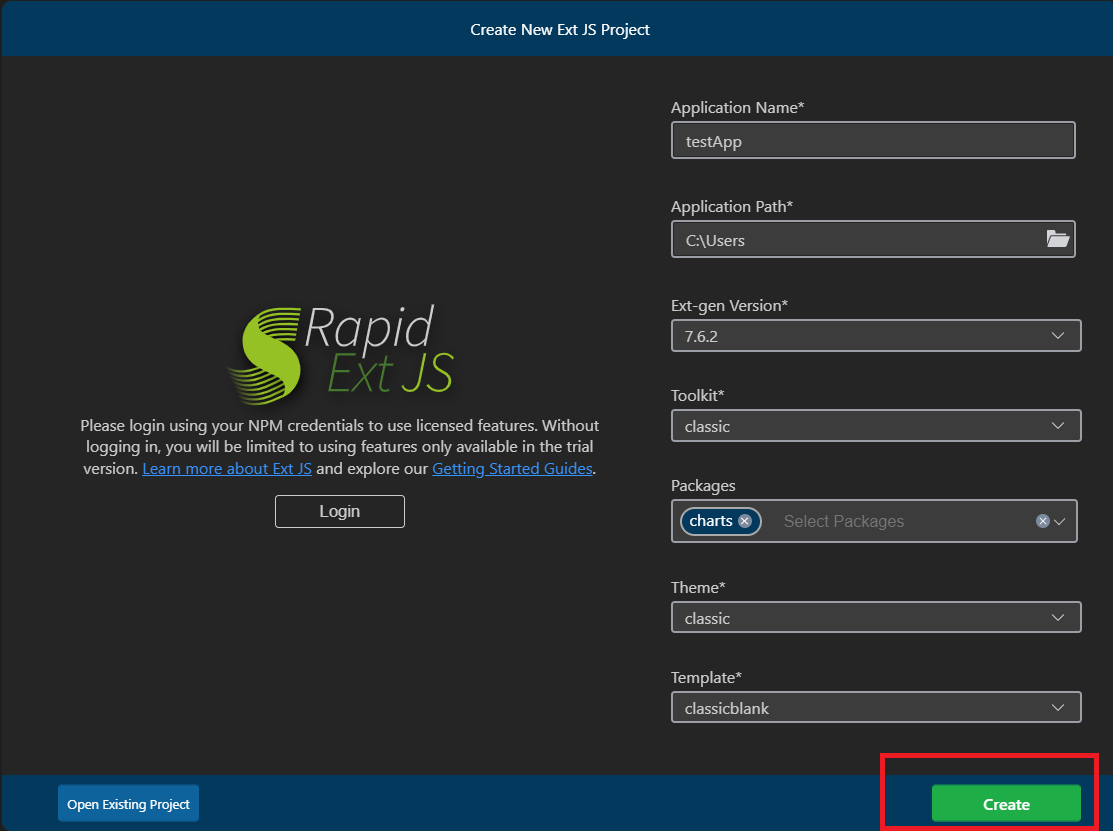Open the Learn more about Ext JS link
This screenshot has width=1113, height=831.
227,468
